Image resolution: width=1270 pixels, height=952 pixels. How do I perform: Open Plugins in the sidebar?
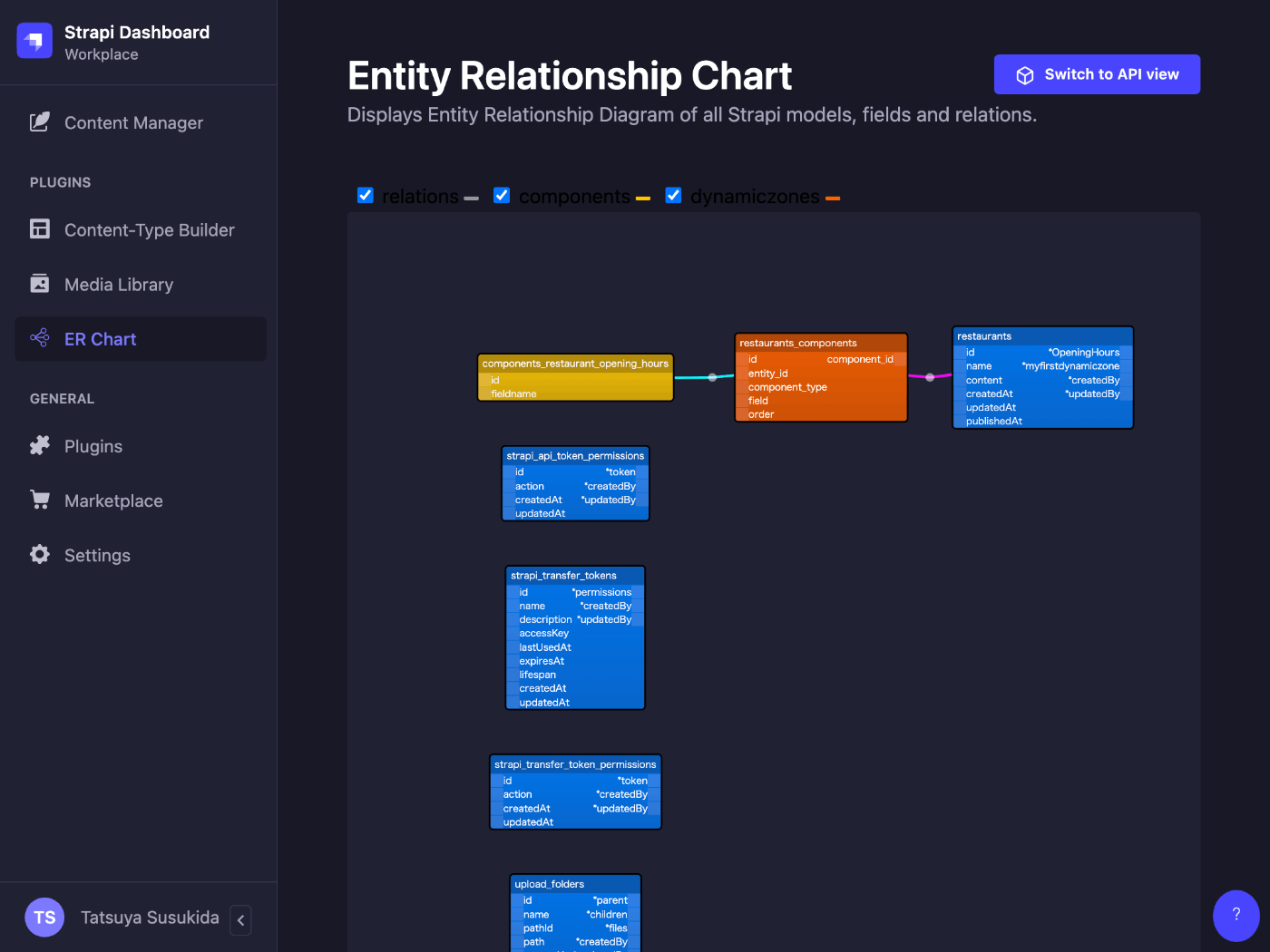(141, 446)
